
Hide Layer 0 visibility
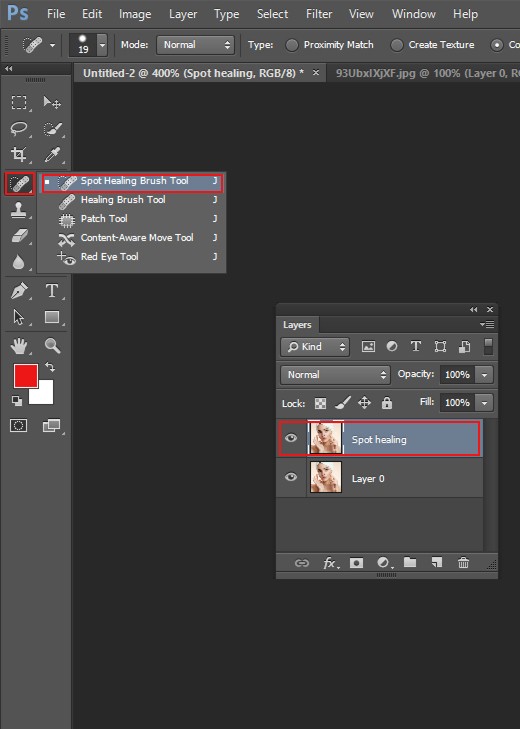(291, 477)
